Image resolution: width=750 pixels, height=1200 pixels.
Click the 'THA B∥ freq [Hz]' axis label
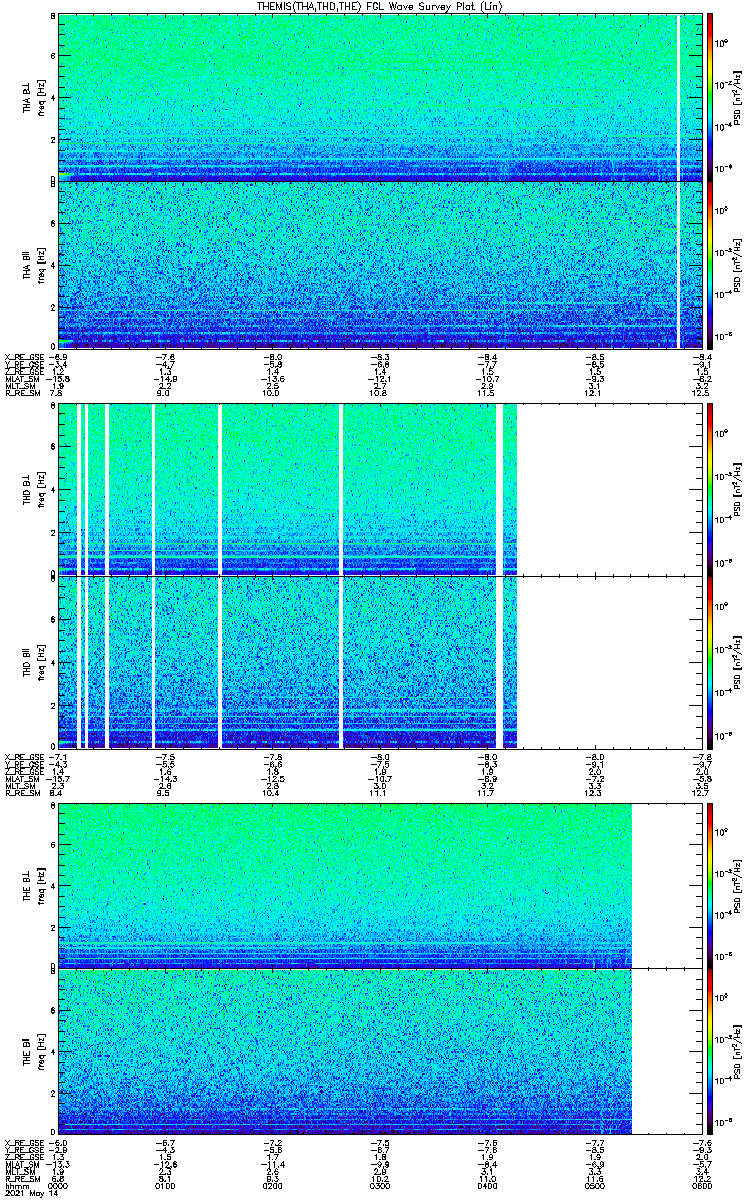click(34, 265)
